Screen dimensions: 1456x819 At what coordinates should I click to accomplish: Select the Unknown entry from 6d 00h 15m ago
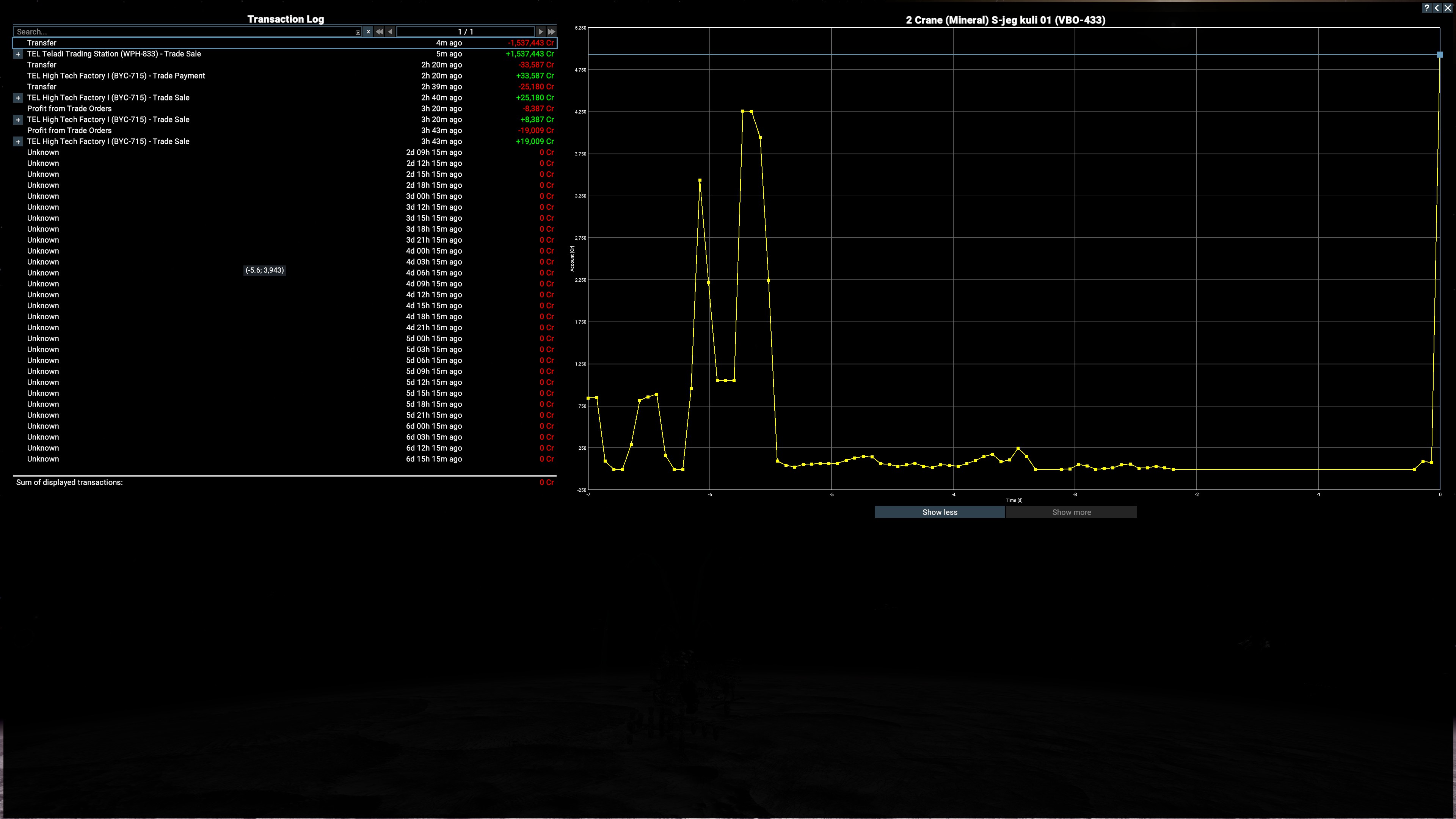tap(285, 426)
